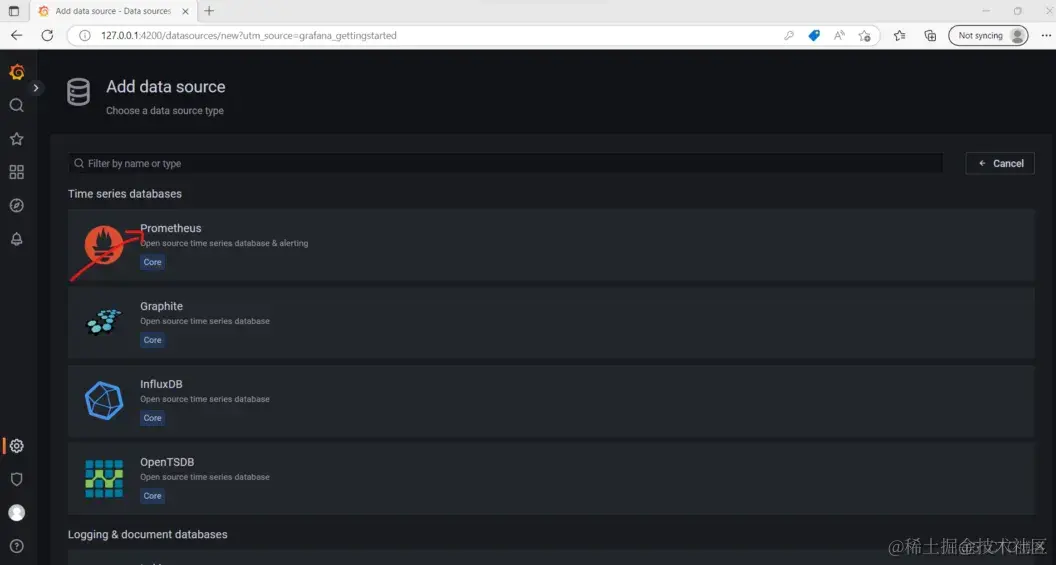Click the Core badge under InfluxDB
The width and height of the screenshot is (1056, 565).
click(152, 418)
